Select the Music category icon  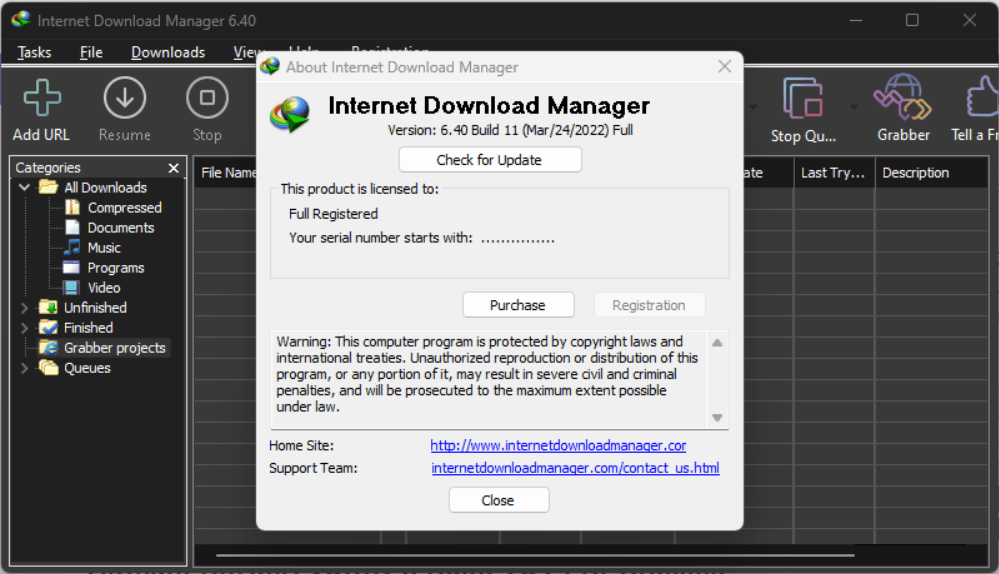point(73,247)
